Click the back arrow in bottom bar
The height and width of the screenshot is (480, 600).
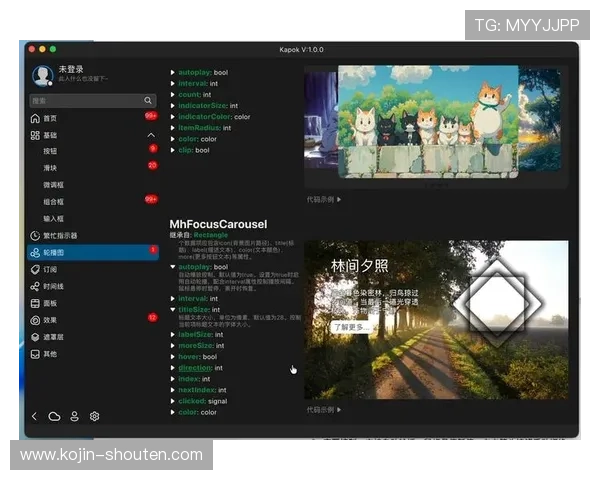(x=35, y=416)
